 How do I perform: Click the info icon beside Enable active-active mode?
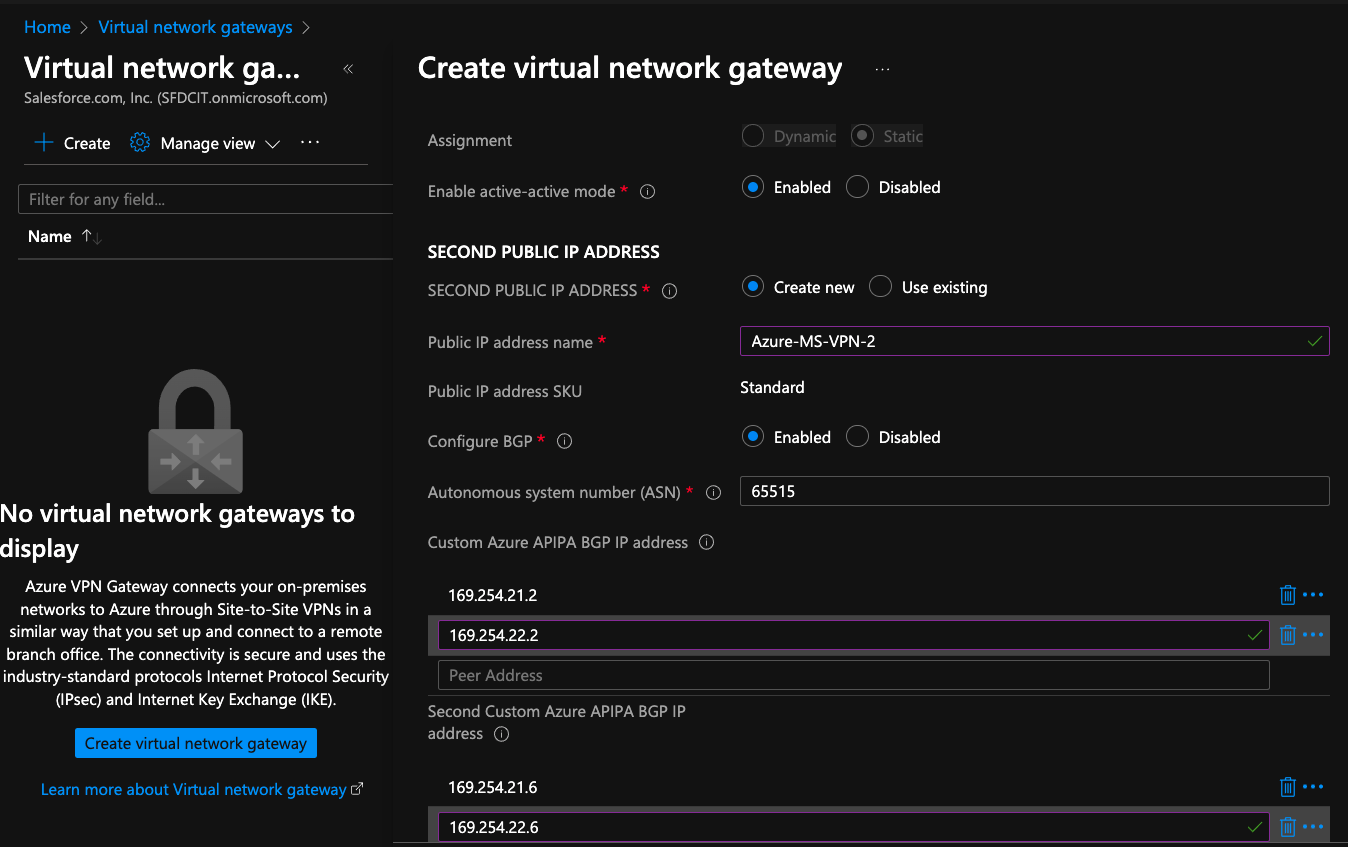coord(647,191)
